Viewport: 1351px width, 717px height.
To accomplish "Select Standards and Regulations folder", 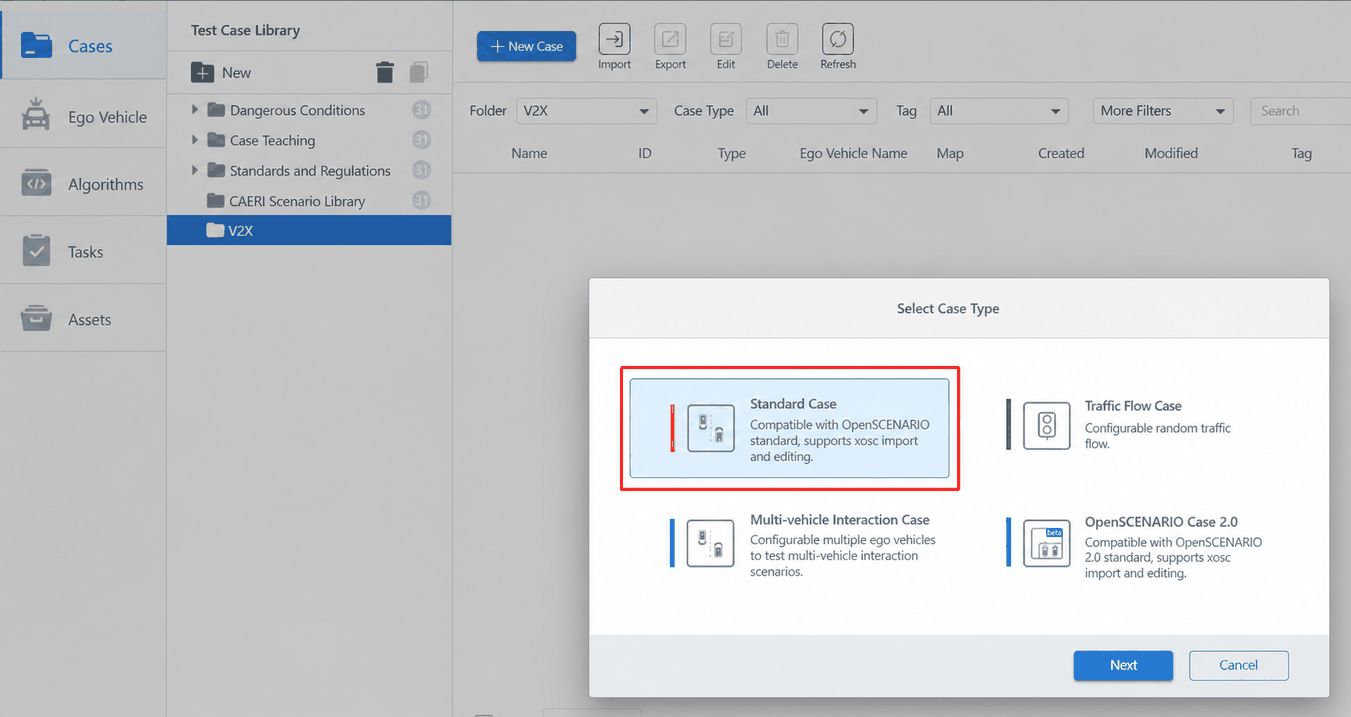I will (310, 171).
